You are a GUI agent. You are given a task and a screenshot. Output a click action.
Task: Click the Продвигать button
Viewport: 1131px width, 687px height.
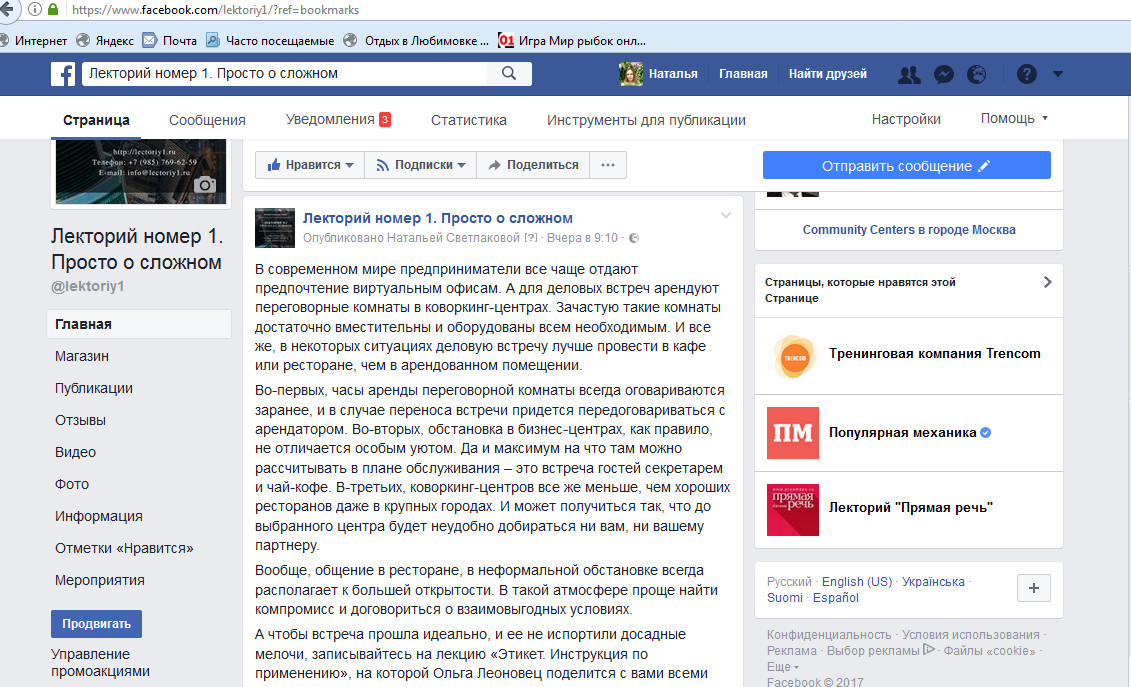click(x=97, y=623)
